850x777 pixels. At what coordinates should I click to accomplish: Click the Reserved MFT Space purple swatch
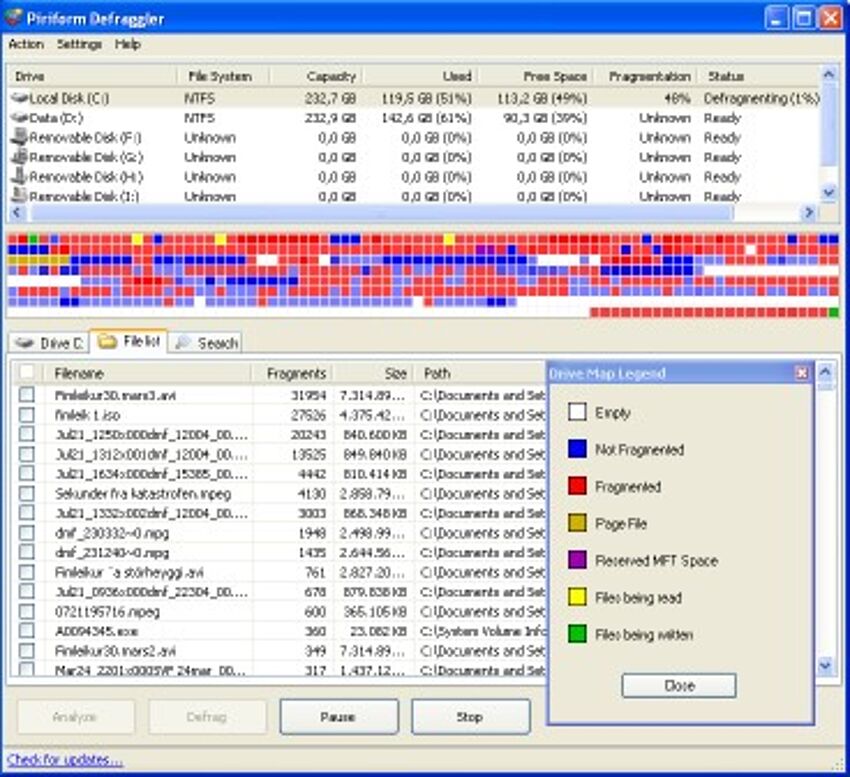point(577,560)
